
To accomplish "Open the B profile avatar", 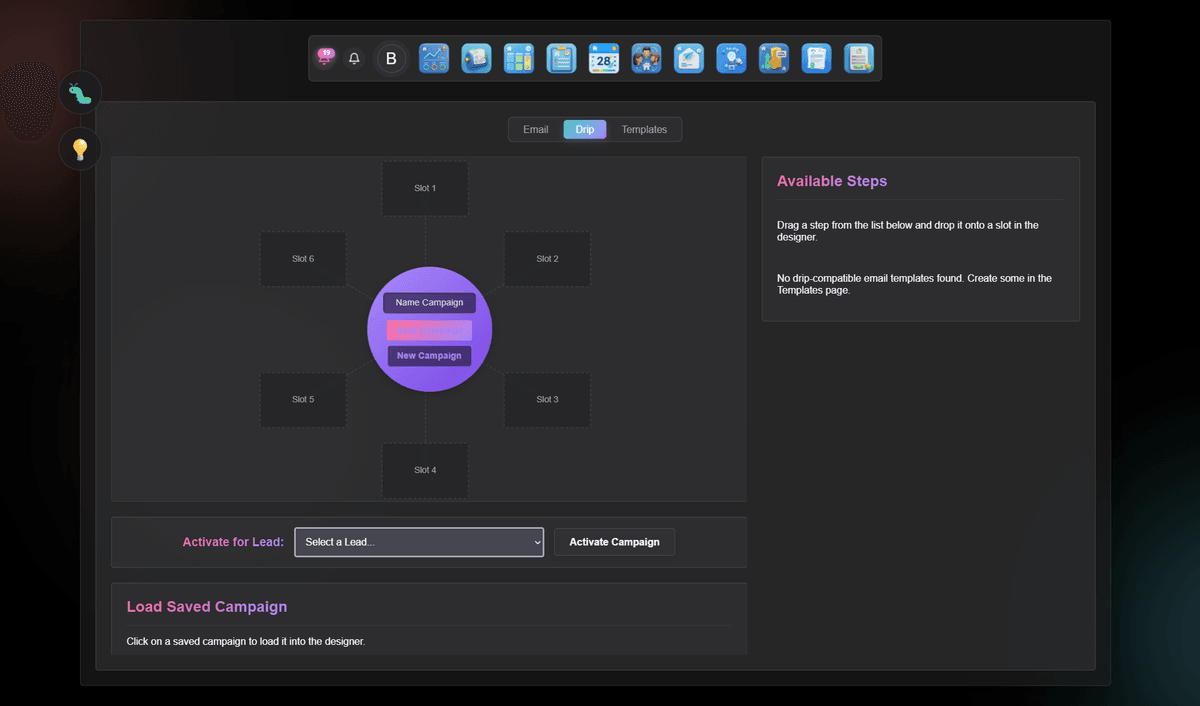I will point(391,59).
